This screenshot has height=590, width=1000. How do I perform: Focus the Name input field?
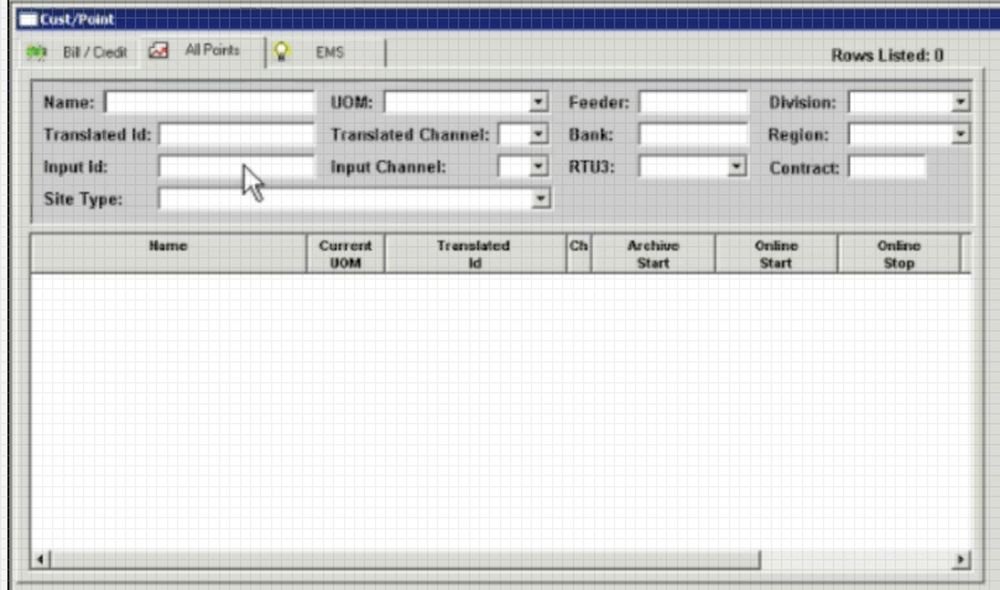[x=210, y=102]
